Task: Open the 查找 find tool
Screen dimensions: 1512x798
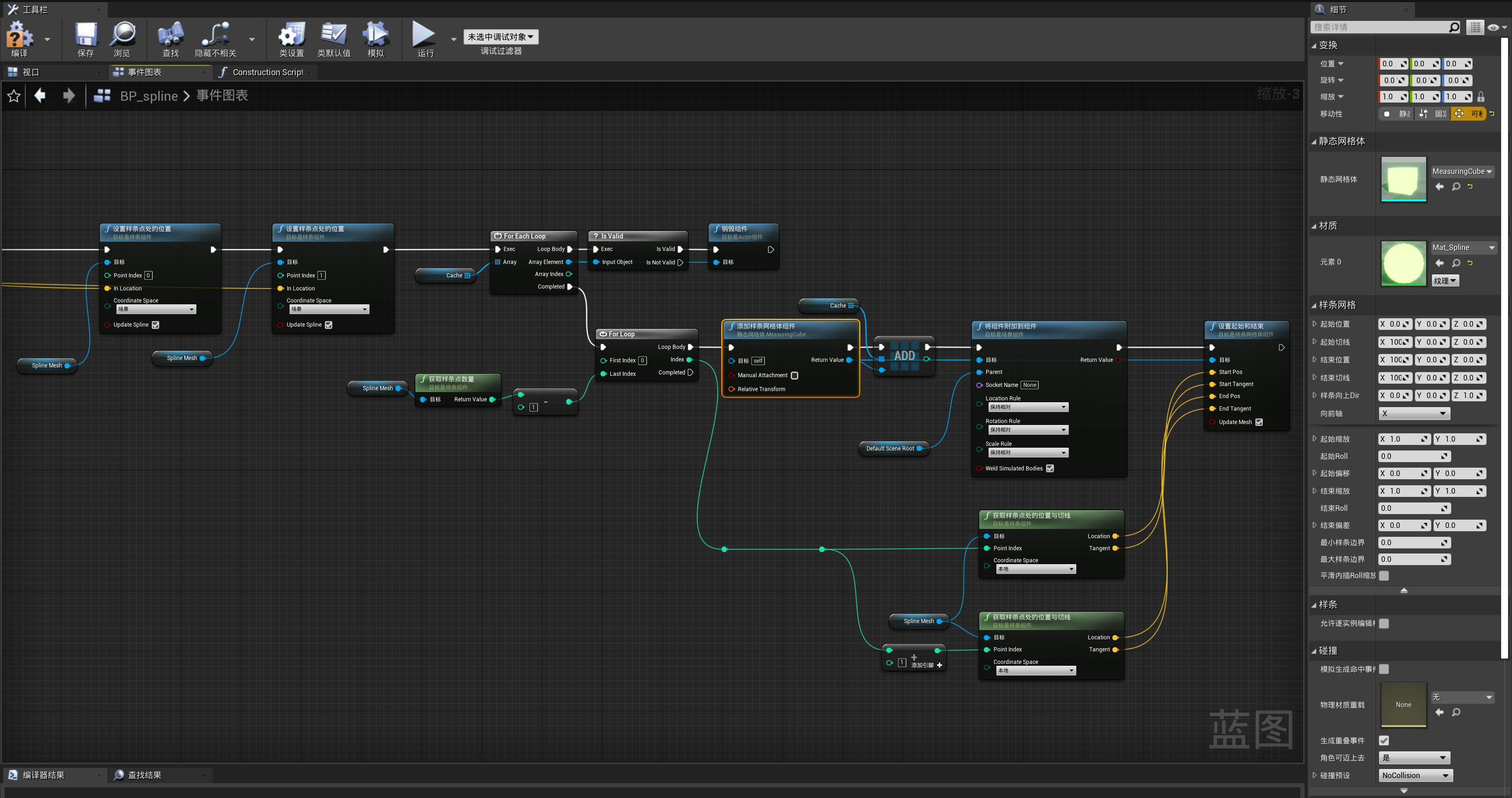Action: (x=170, y=38)
